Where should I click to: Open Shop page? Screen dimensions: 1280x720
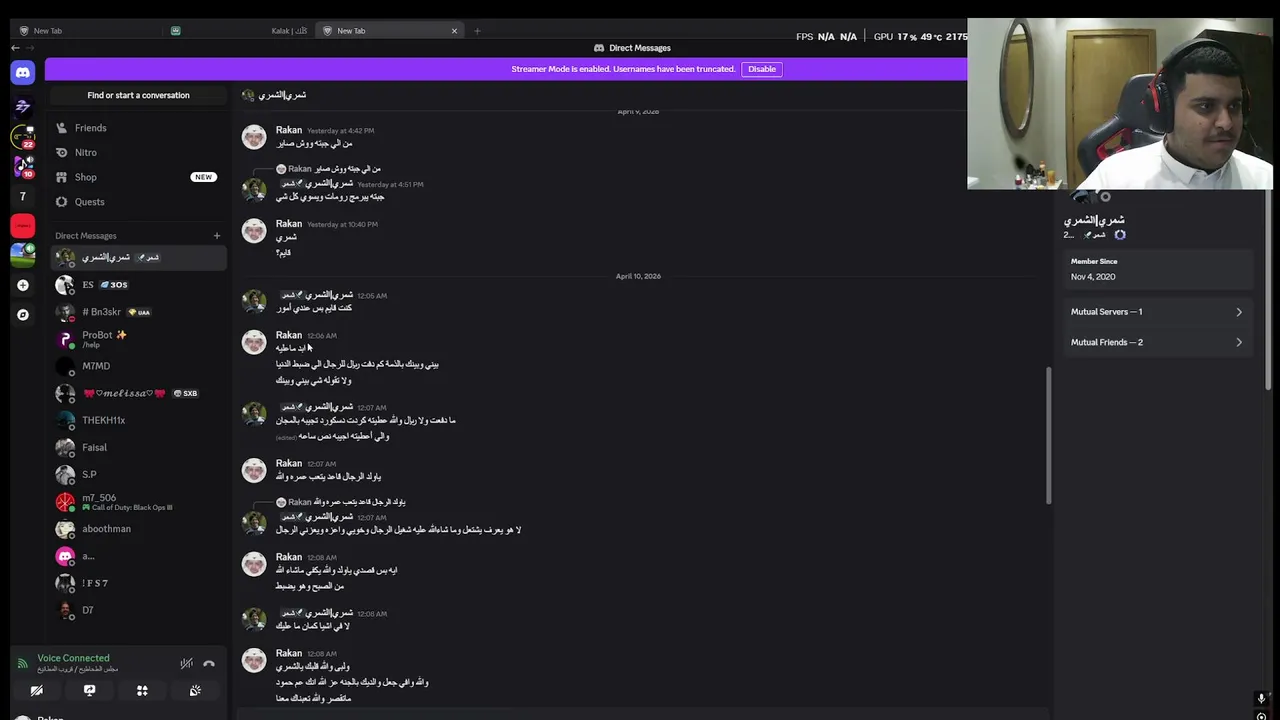tap(138, 177)
